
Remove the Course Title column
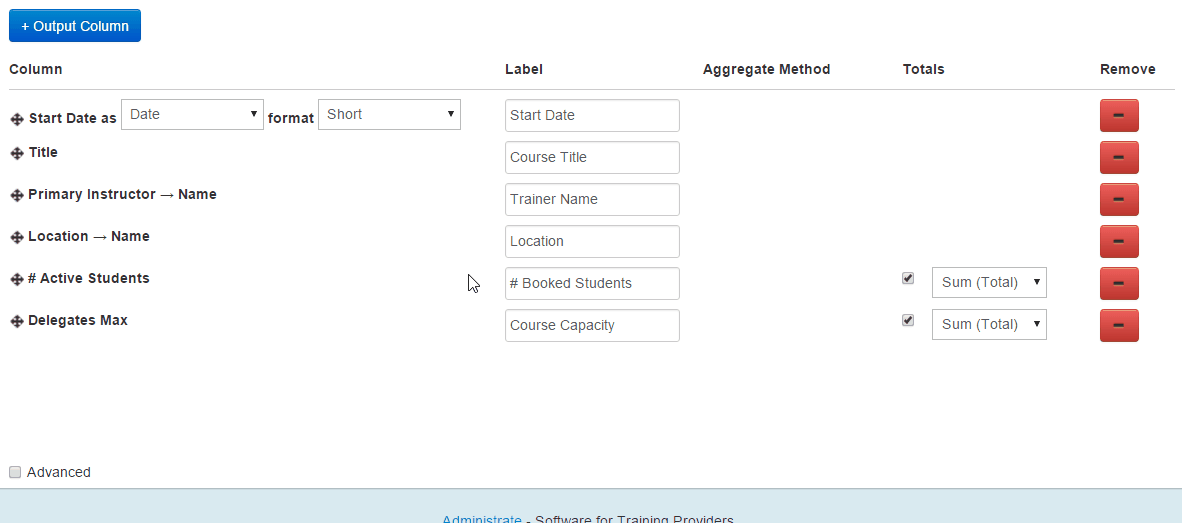point(1119,158)
